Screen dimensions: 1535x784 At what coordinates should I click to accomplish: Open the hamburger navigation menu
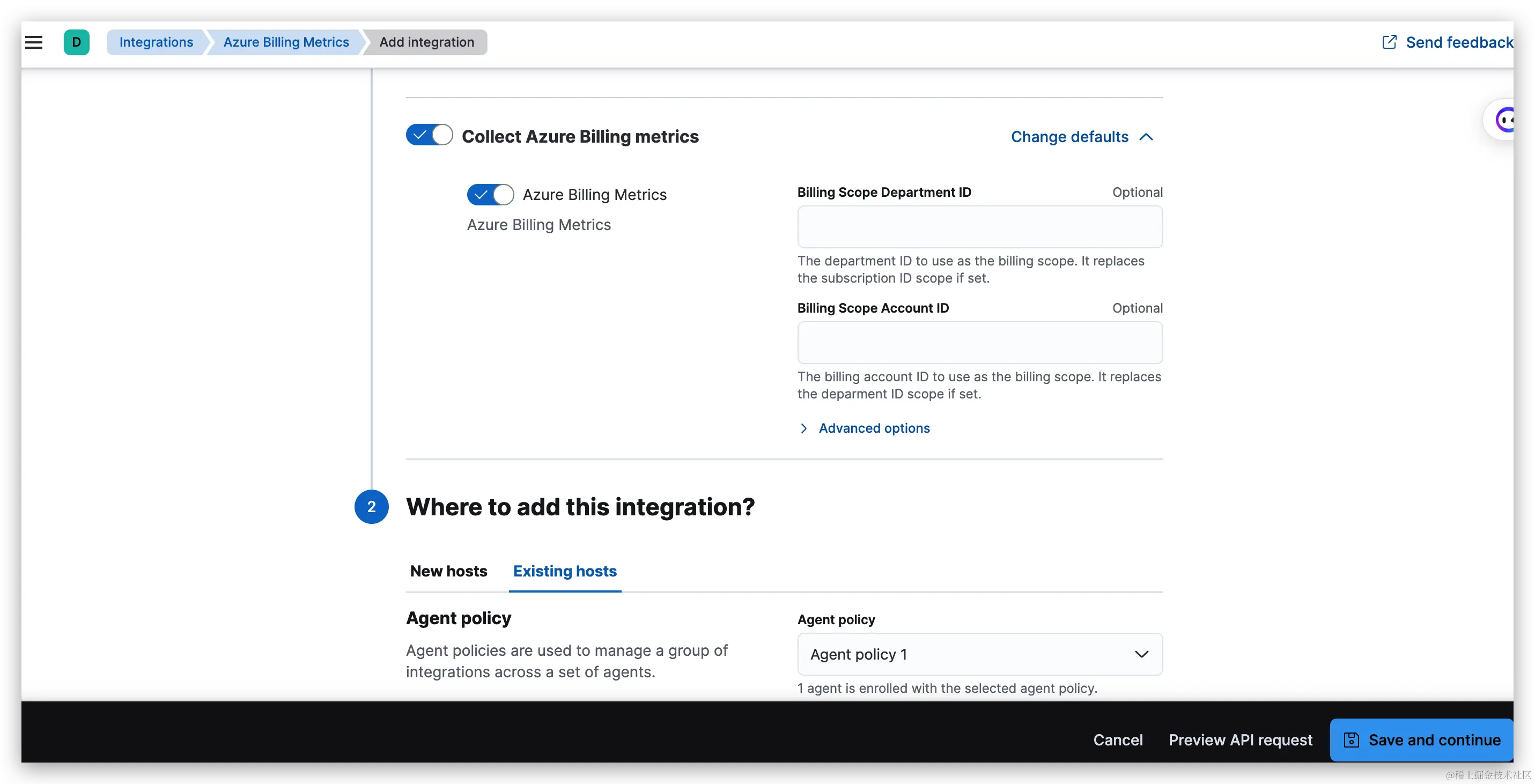click(x=33, y=42)
